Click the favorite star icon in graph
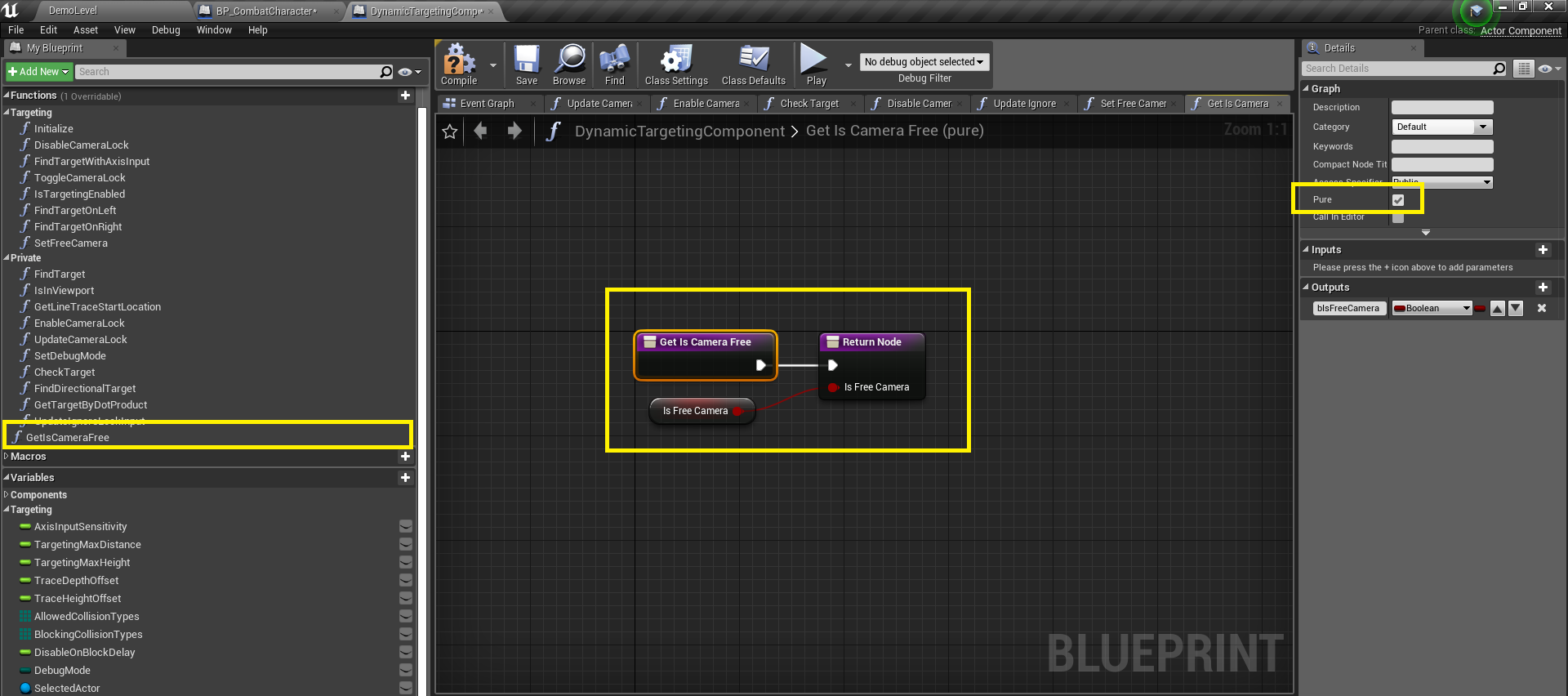Viewport: 1568px width, 696px height. point(450,132)
